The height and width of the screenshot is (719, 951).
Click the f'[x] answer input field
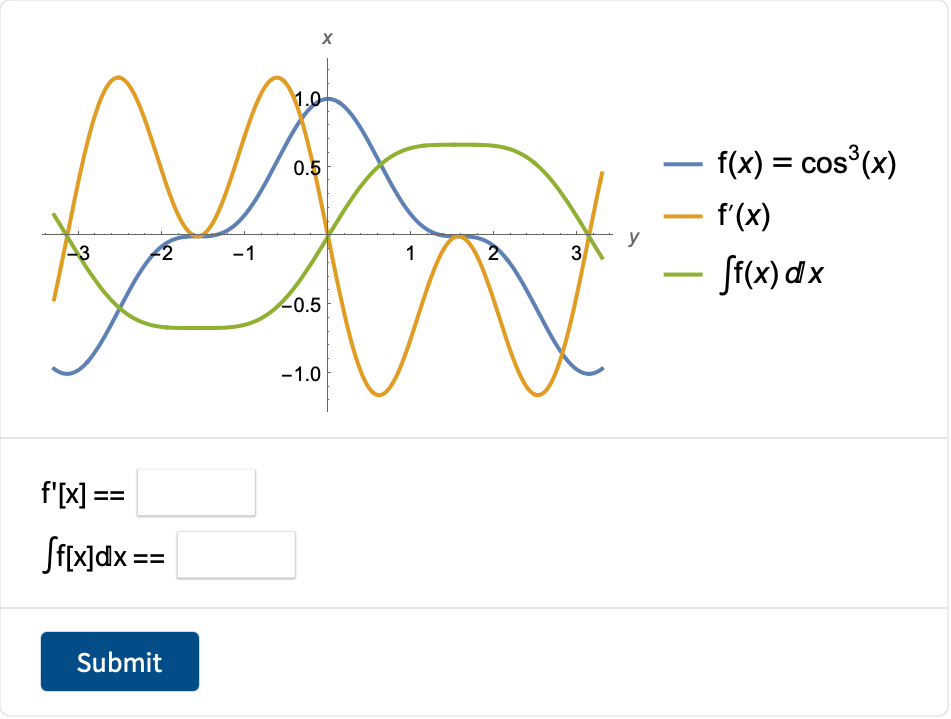click(x=197, y=493)
